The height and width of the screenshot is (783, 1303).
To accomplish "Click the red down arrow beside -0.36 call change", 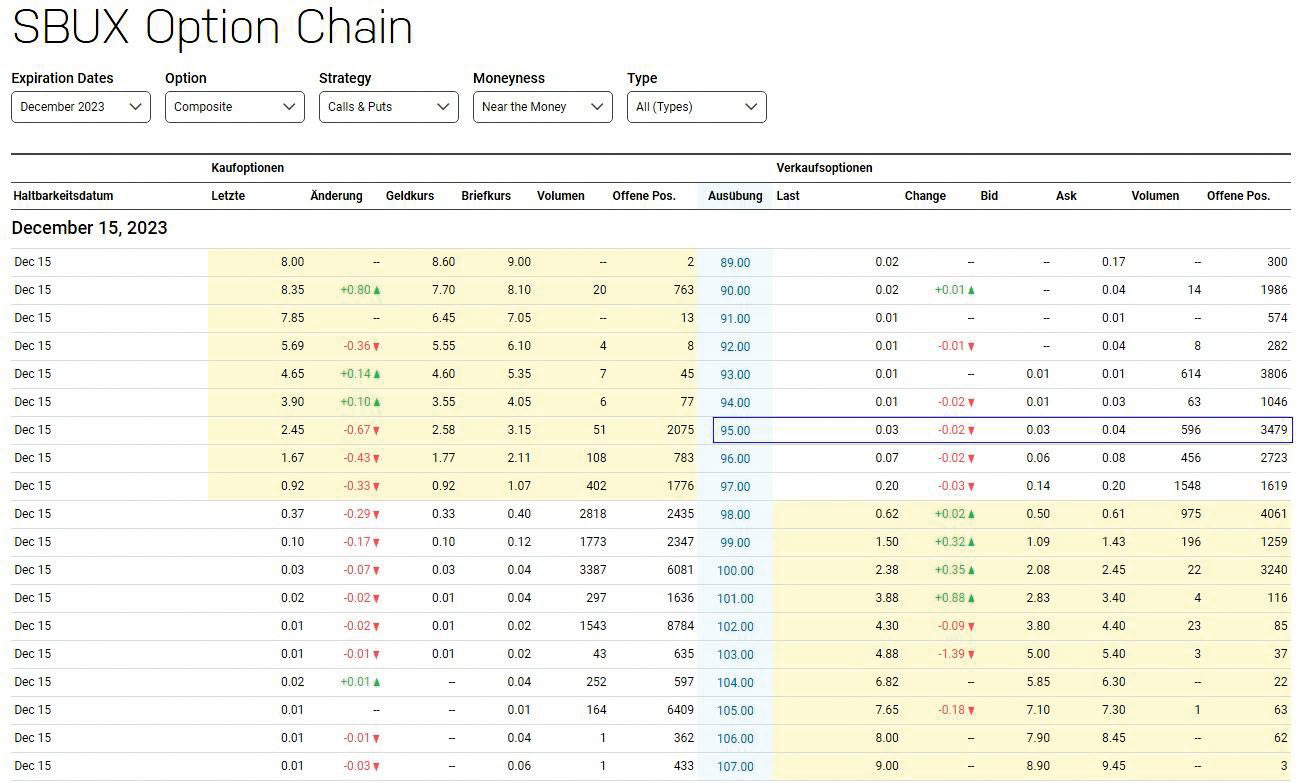I will (377, 346).
